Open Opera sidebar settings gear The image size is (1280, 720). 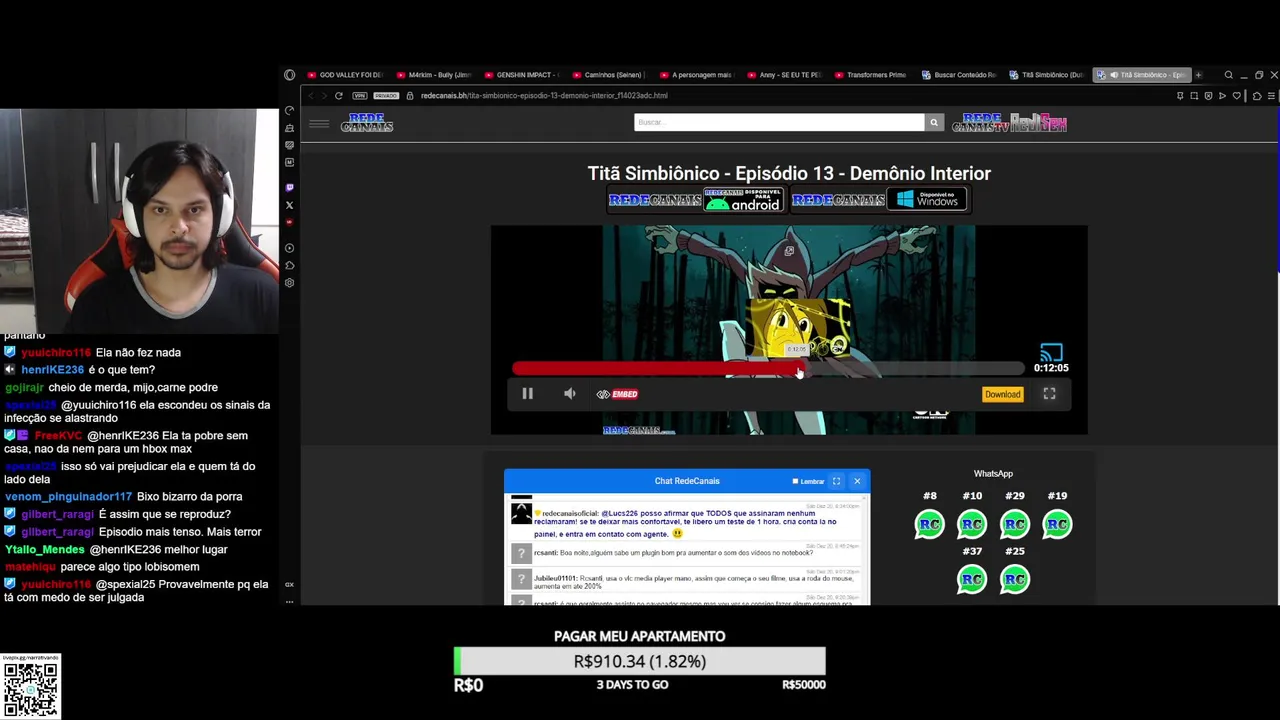(289, 283)
